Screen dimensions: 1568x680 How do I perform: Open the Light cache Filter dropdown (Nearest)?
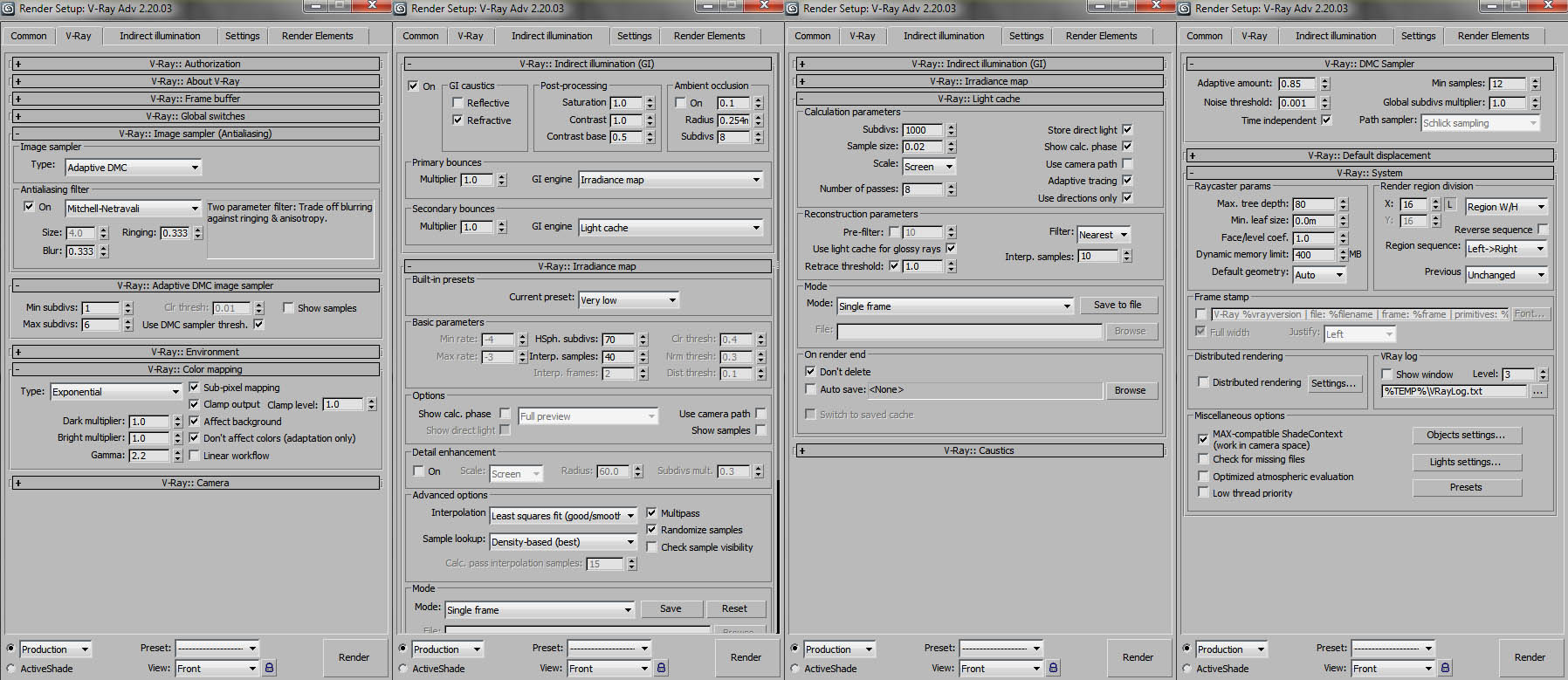(1104, 235)
